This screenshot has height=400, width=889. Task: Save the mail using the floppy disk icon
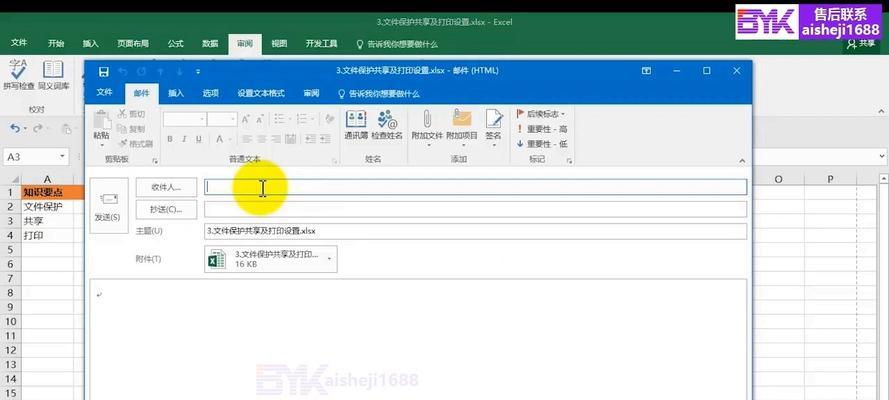pos(103,71)
